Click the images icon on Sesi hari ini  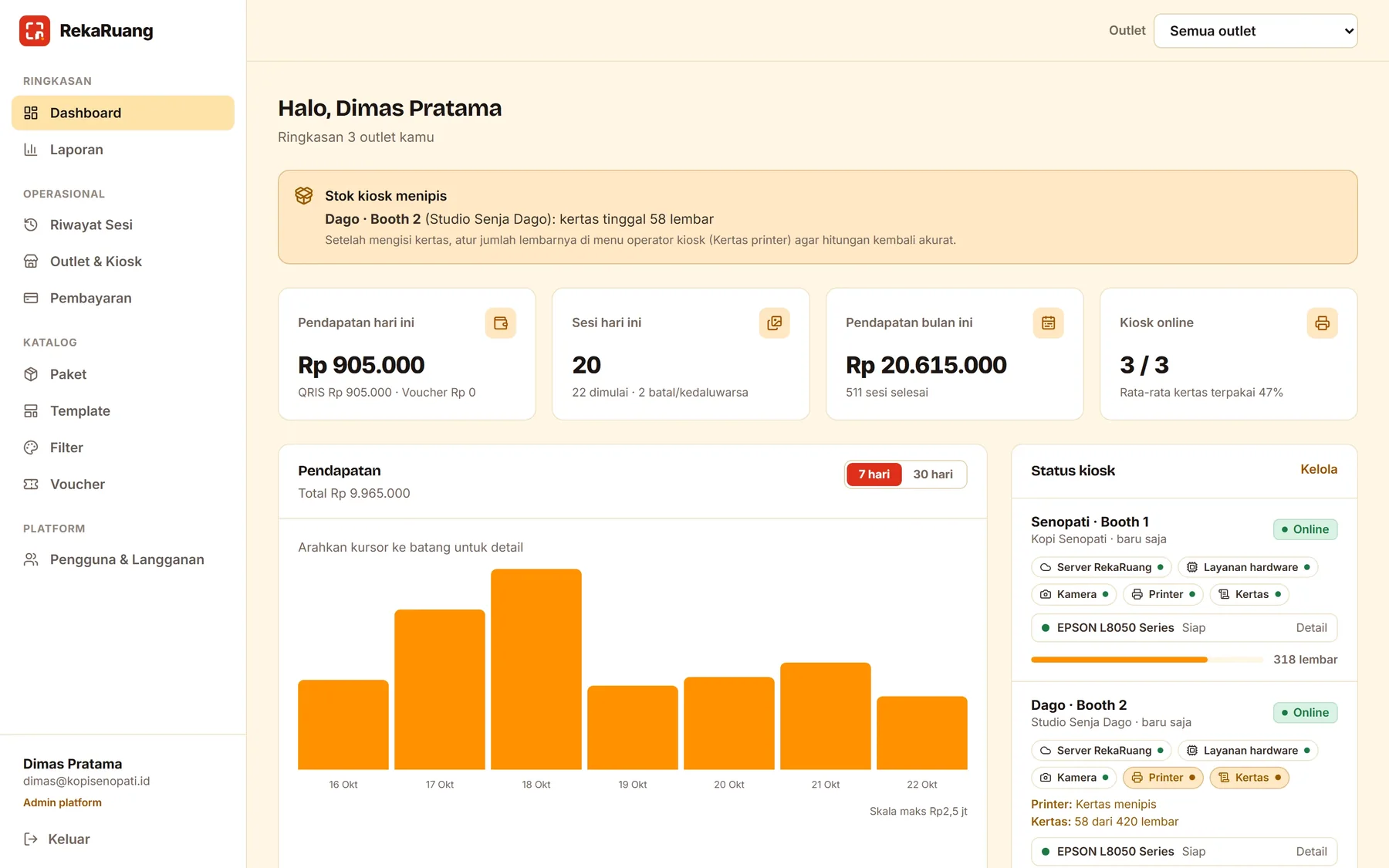tap(774, 323)
